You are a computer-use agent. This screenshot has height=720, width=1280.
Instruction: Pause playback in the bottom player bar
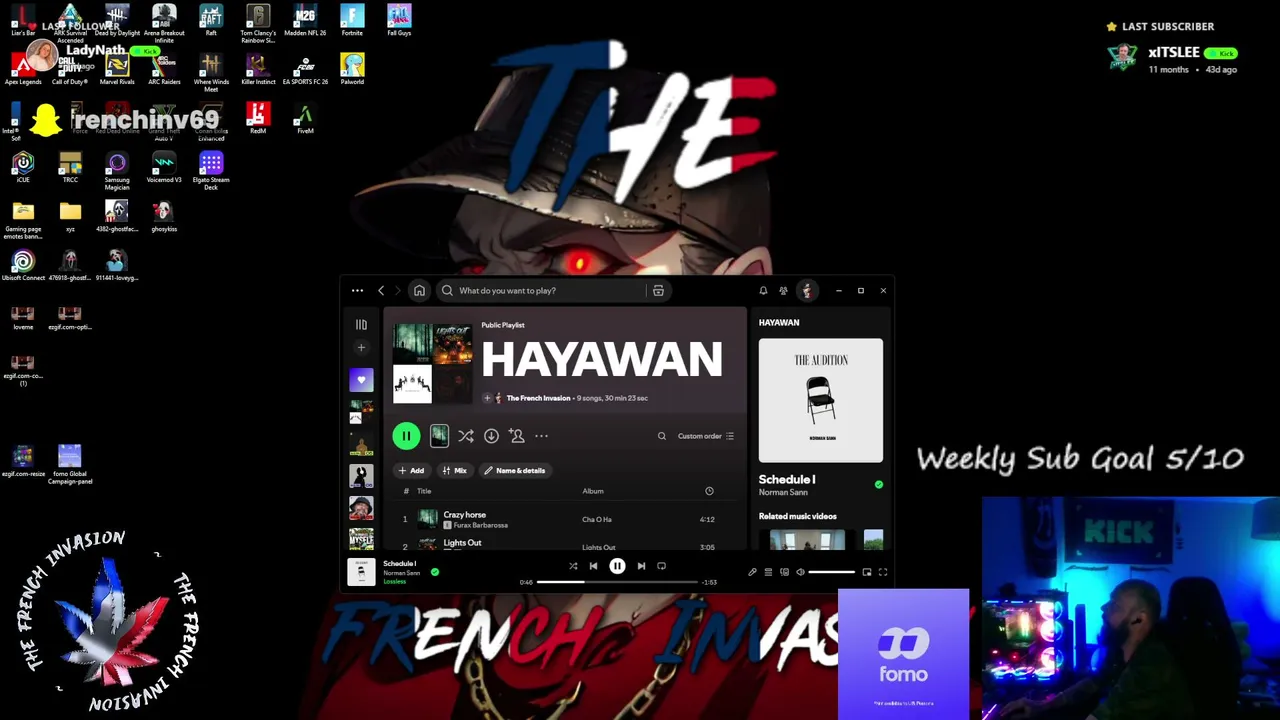click(x=617, y=566)
